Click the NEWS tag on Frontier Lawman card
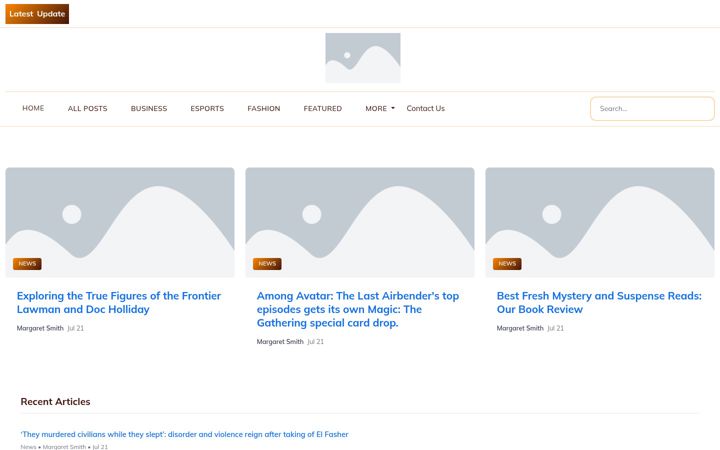This screenshot has height=450, width=720. pyautogui.click(x=27, y=264)
